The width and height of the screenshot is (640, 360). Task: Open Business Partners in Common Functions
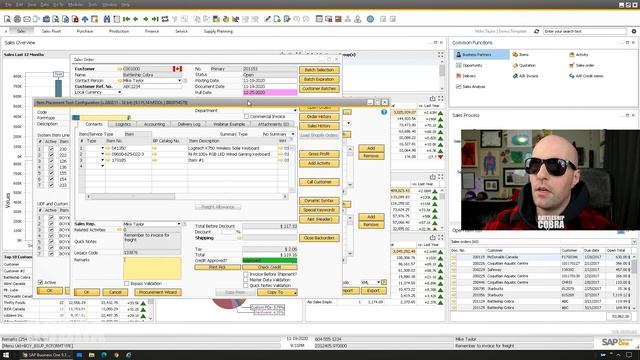481,54
